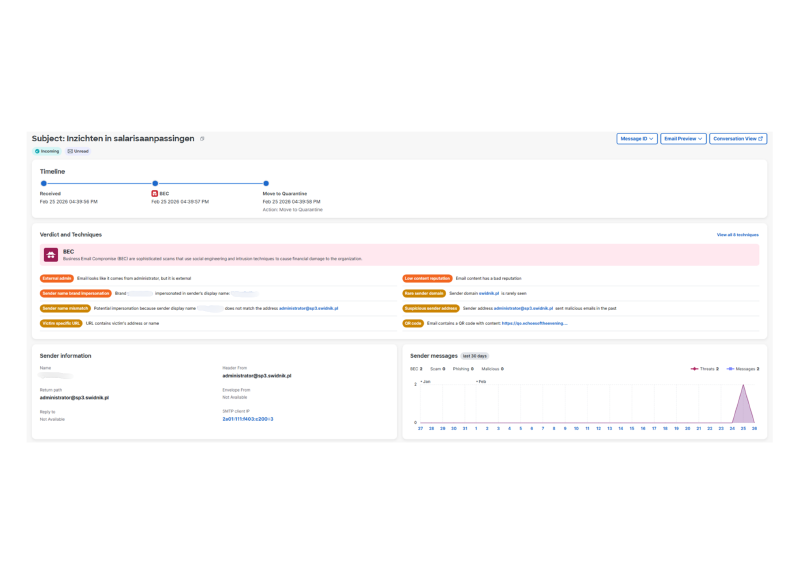Viewport: 800px width, 574px height.
Task: Click the QR code tag
Action: coord(413,323)
